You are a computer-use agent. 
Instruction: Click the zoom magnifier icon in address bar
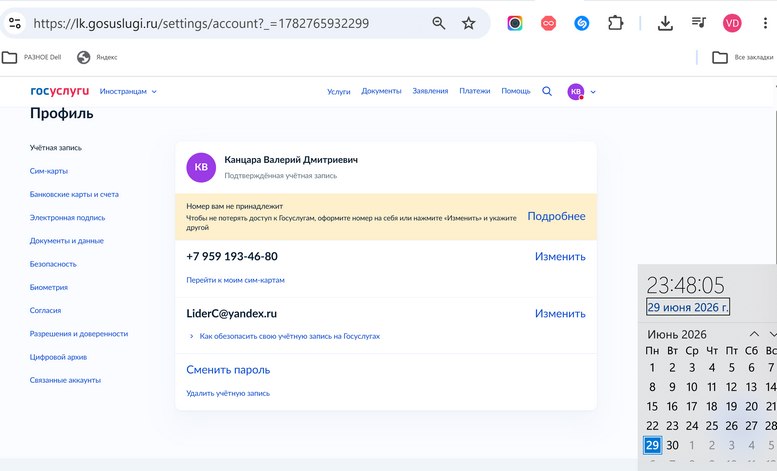tap(439, 23)
